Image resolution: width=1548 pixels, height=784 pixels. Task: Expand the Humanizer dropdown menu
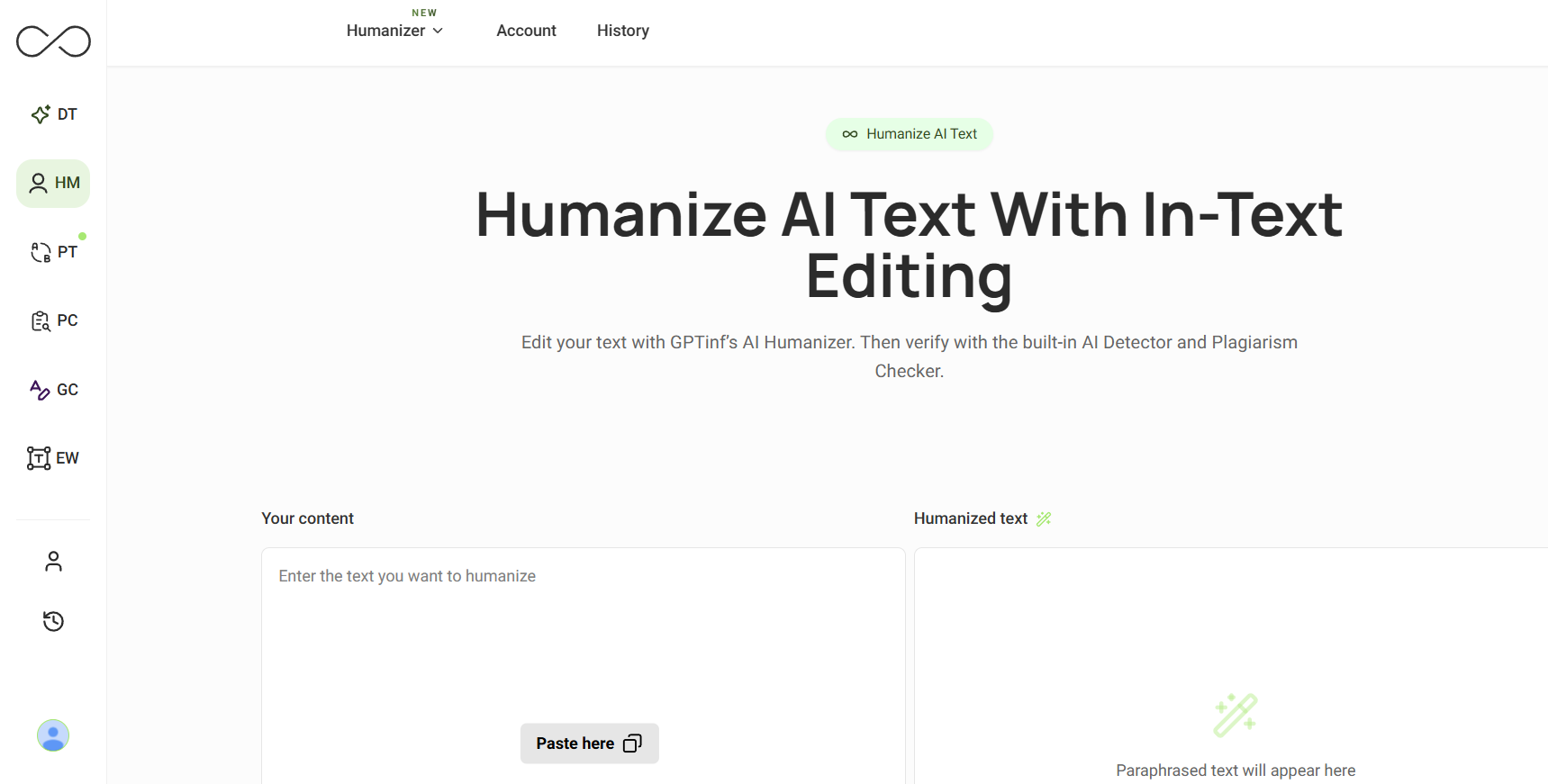[x=394, y=31]
